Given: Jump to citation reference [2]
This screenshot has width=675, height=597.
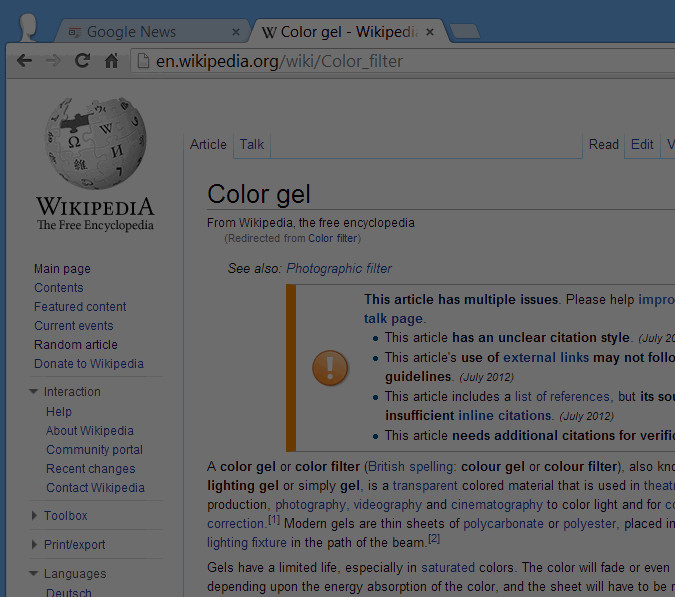Looking at the screenshot, I should (x=434, y=539).
